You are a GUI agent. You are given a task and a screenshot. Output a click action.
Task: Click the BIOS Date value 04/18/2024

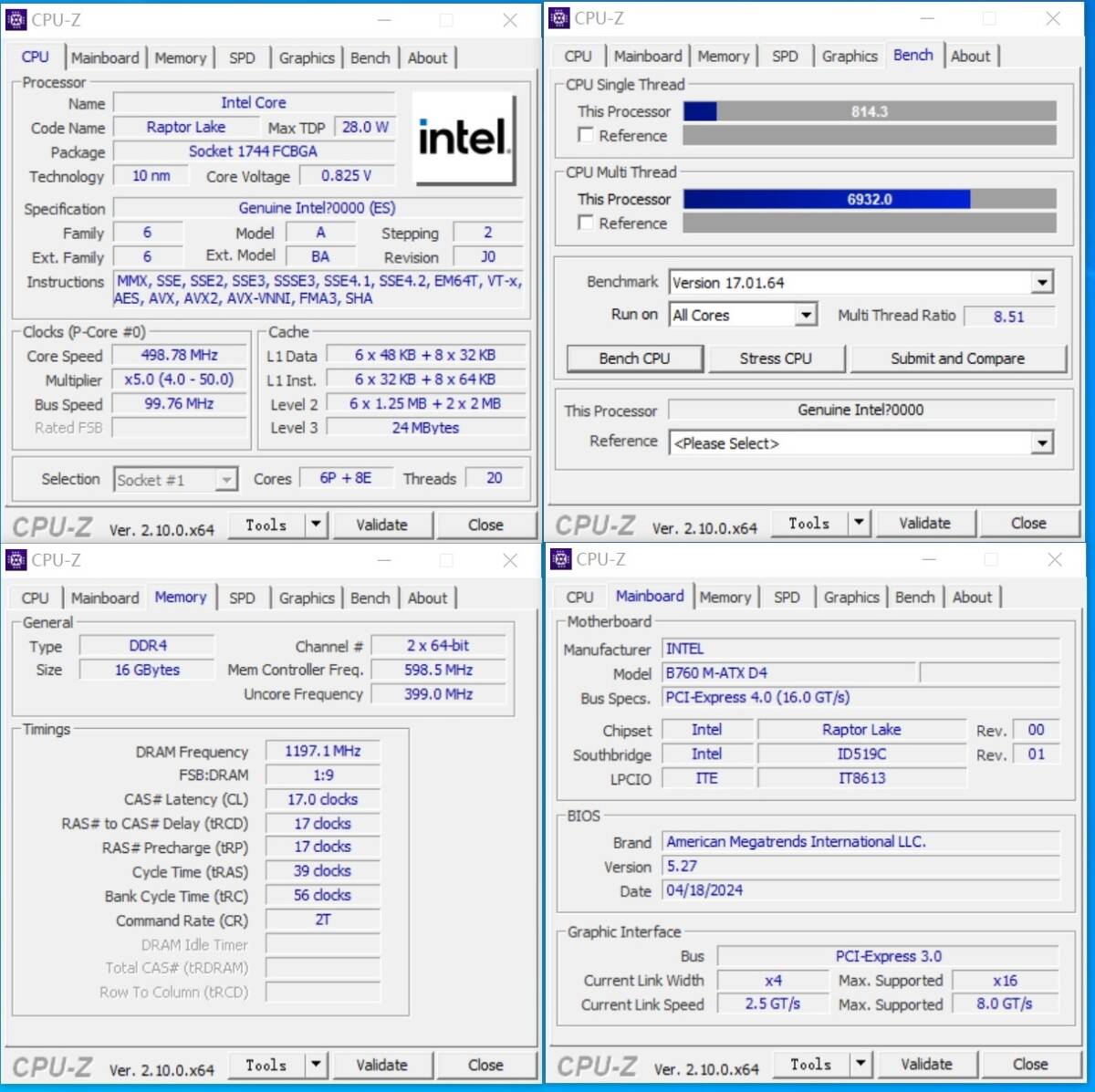861,890
